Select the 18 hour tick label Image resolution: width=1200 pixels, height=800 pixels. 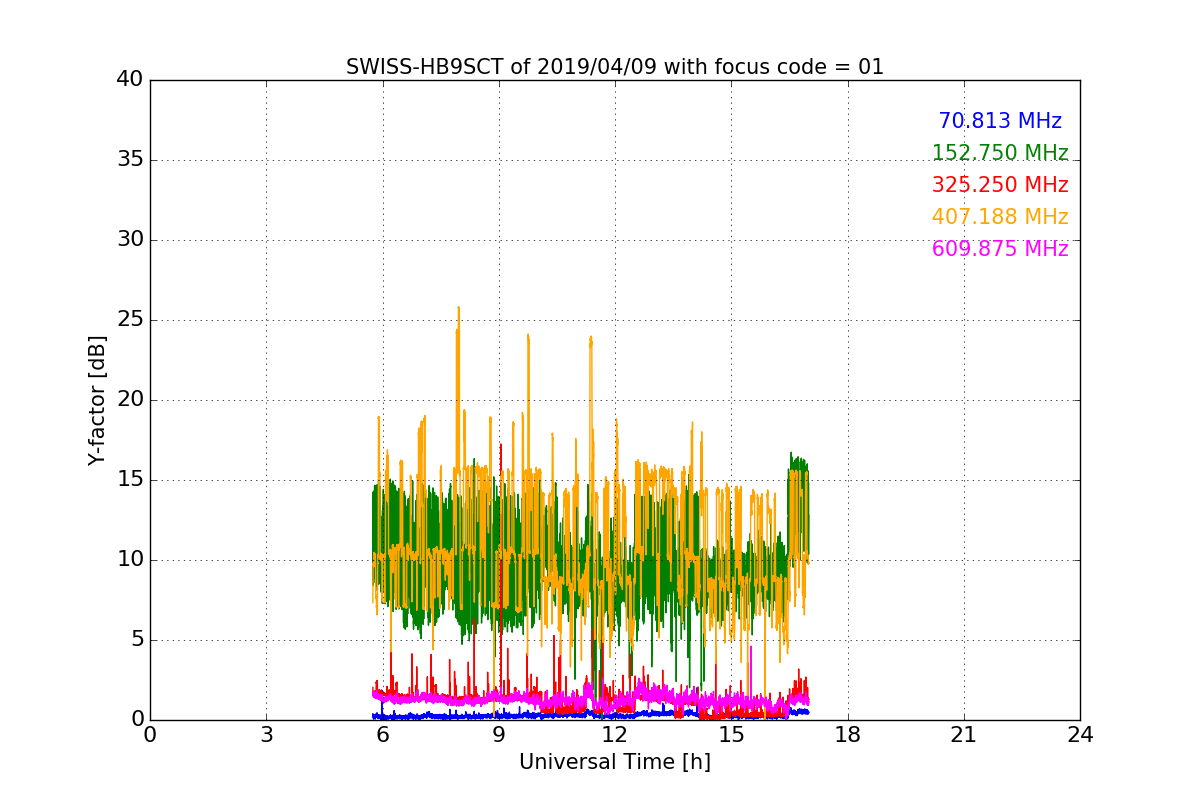click(x=847, y=735)
